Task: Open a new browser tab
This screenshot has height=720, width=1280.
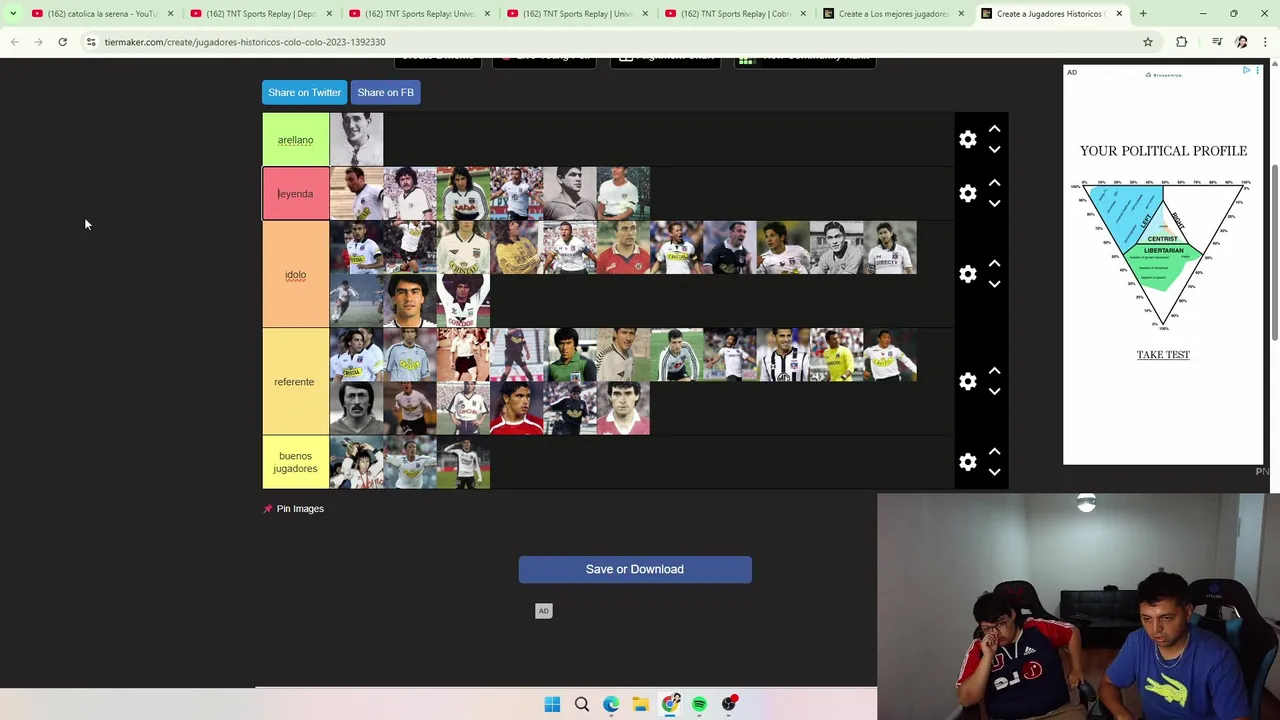Action: tap(1143, 14)
